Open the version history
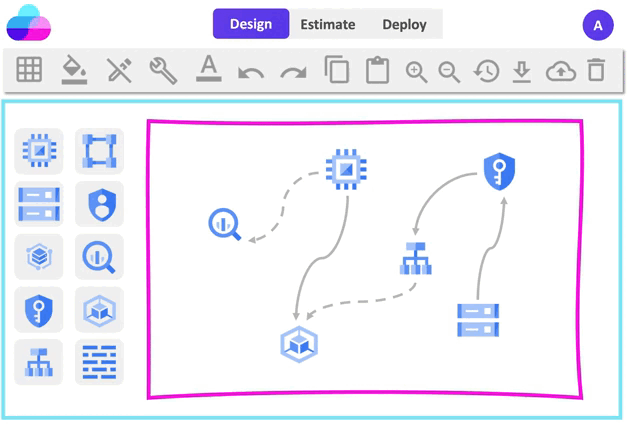The width and height of the screenshot is (630, 426). pos(486,71)
